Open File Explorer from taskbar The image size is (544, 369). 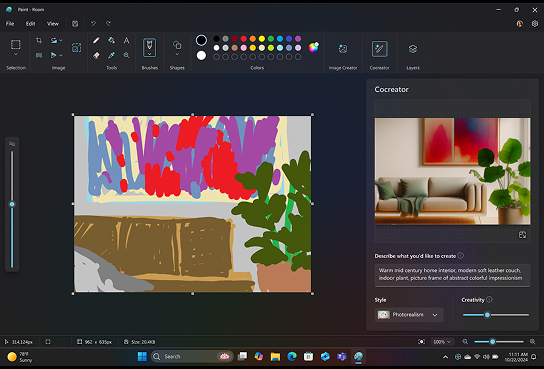[x=275, y=356]
